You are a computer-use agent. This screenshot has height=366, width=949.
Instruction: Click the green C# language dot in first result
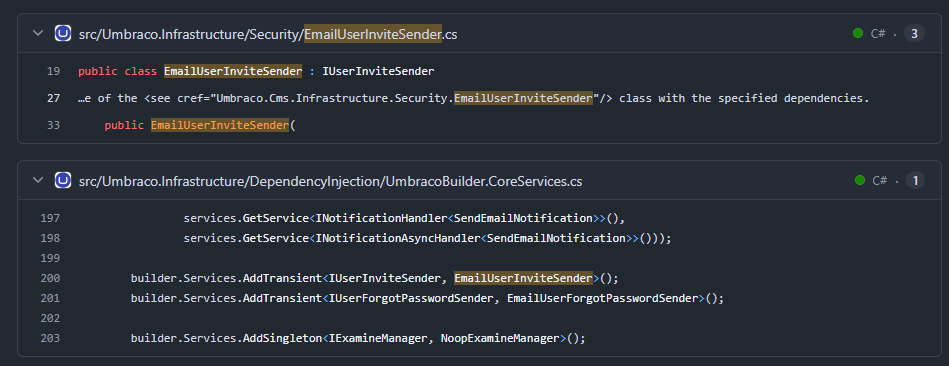click(x=858, y=34)
